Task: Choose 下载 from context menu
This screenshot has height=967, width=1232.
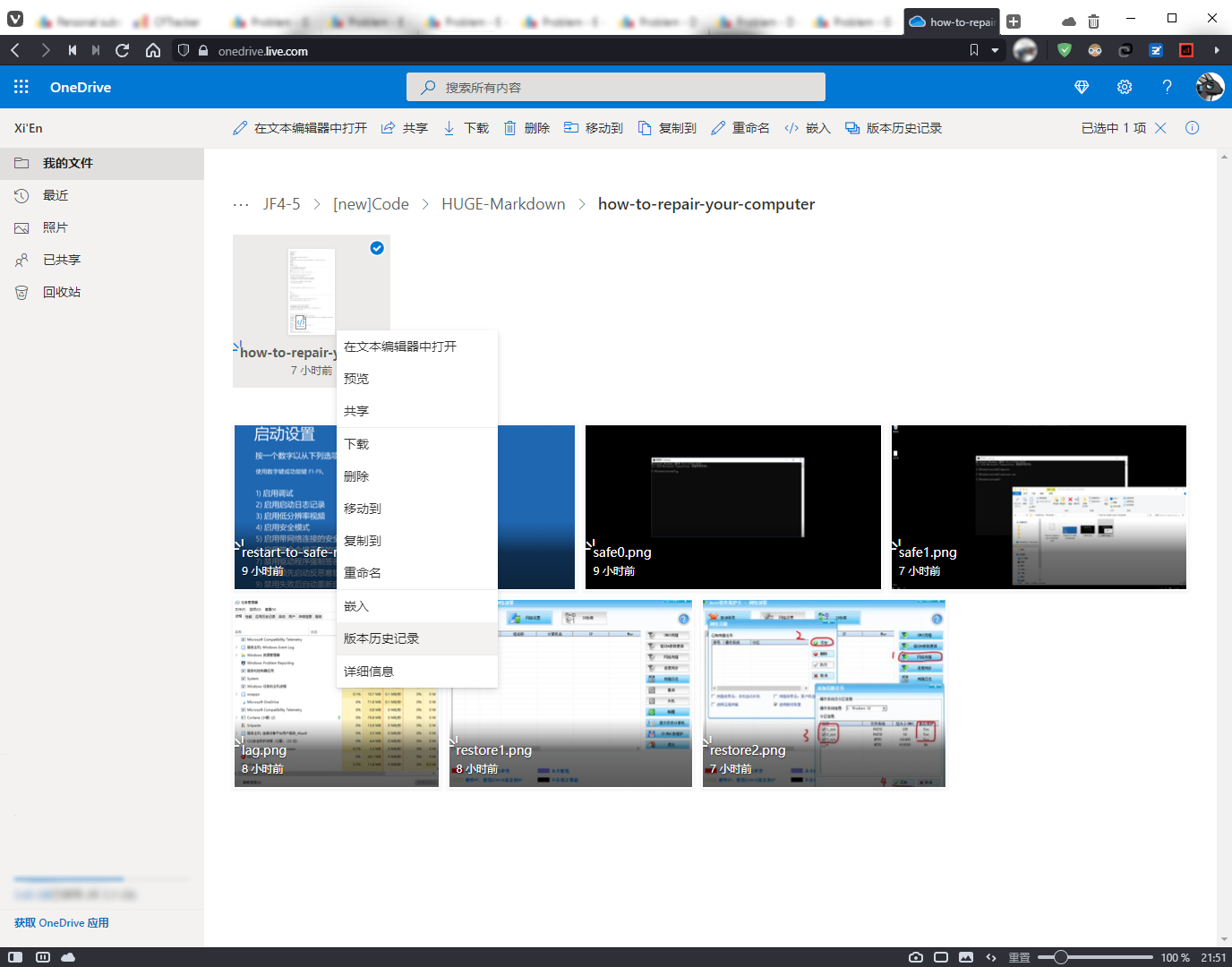Action: pyautogui.click(x=417, y=444)
